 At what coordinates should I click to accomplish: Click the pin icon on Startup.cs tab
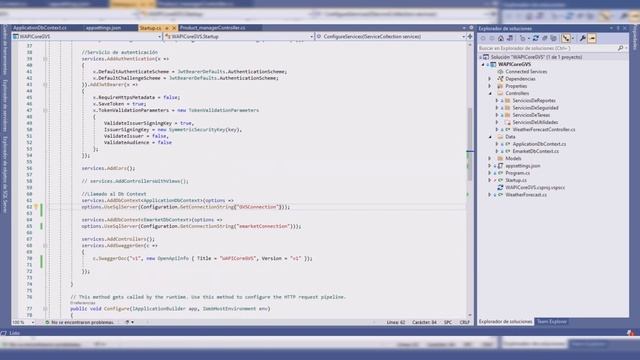tap(167, 28)
